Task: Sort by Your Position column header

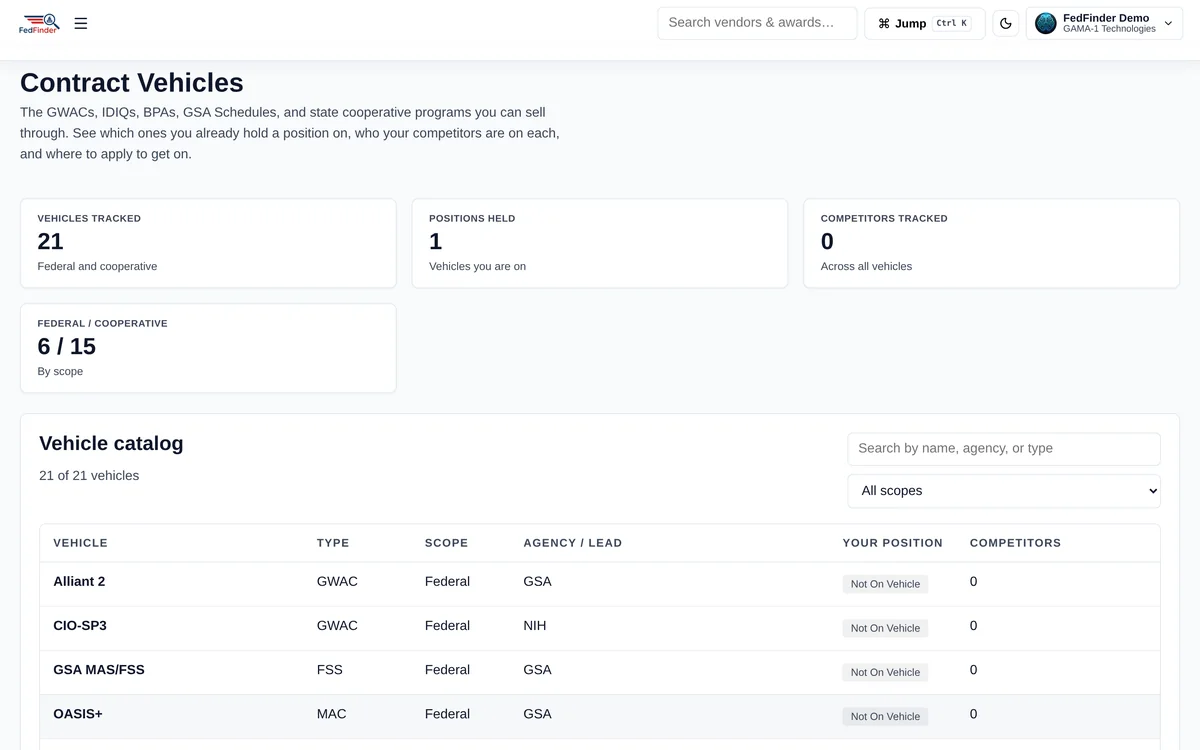Action: (892, 543)
